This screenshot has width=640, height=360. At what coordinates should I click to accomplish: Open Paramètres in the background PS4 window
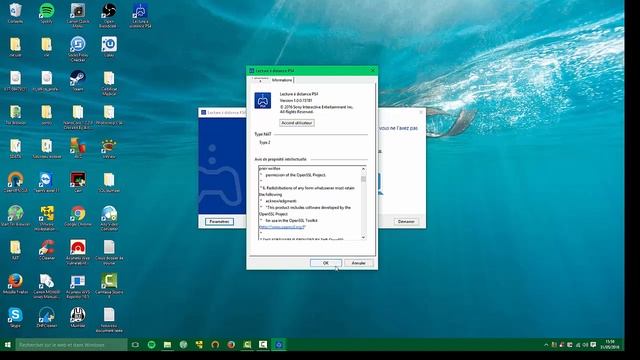[x=219, y=222]
